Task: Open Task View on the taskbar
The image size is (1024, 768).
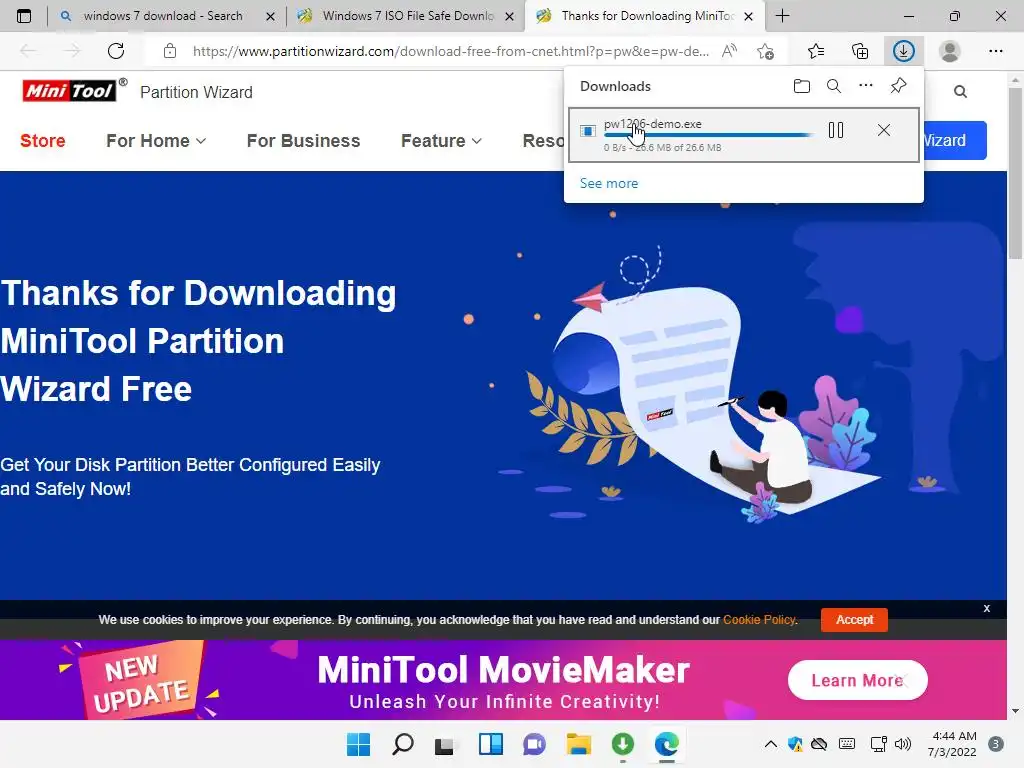Action: 445,744
